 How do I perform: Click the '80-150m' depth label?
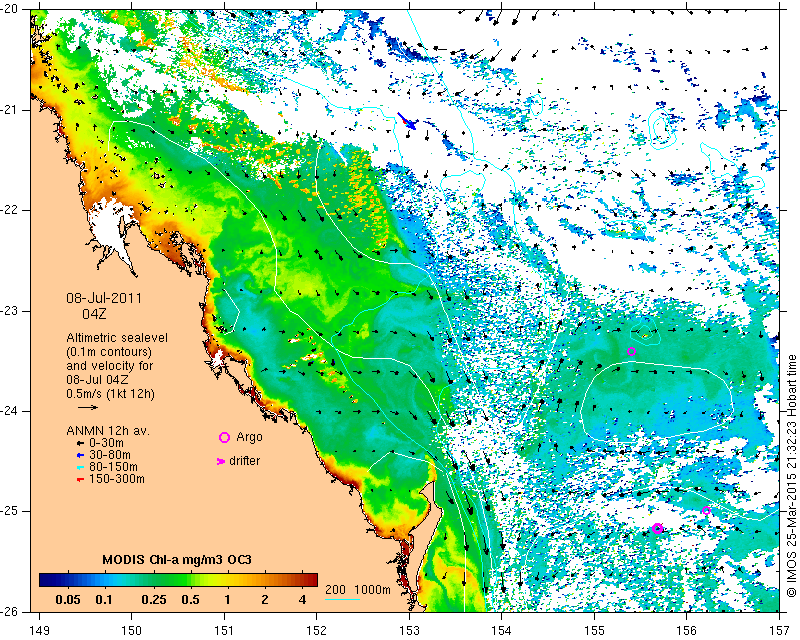point(113,467)
